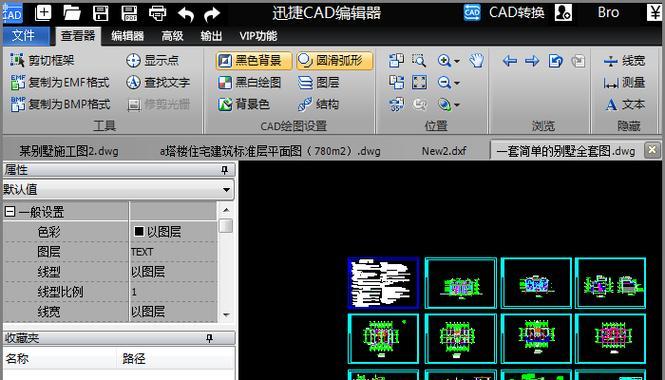Switch to the 编辑器 tab
The width and height of the screenshot is (665, 380).
click(x=127, y=36)
